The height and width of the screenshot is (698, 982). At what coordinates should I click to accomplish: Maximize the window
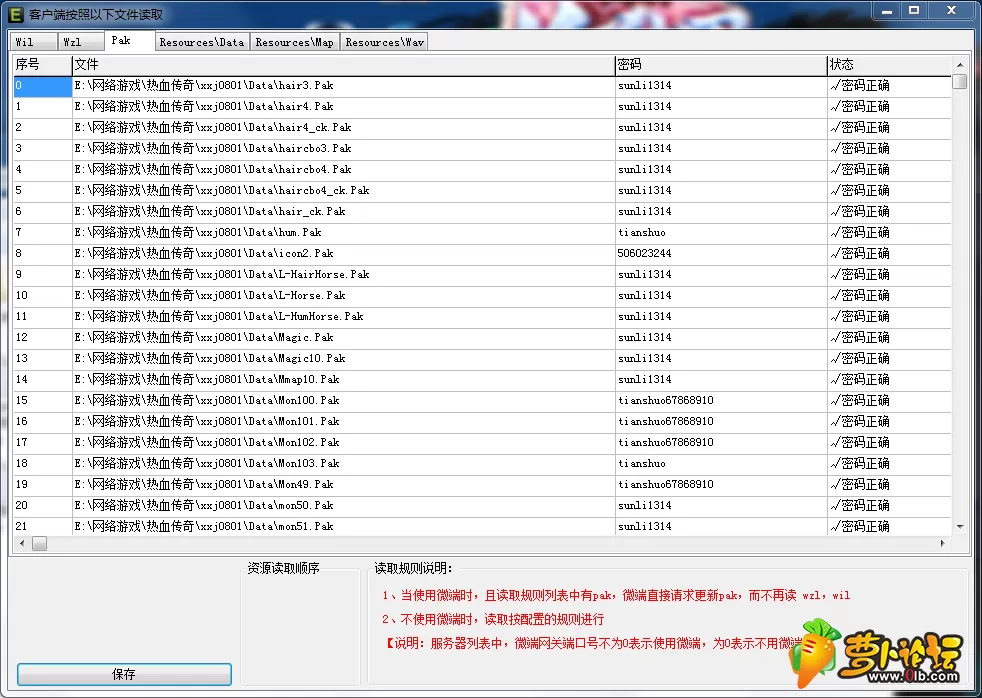(x=914, y=11)
